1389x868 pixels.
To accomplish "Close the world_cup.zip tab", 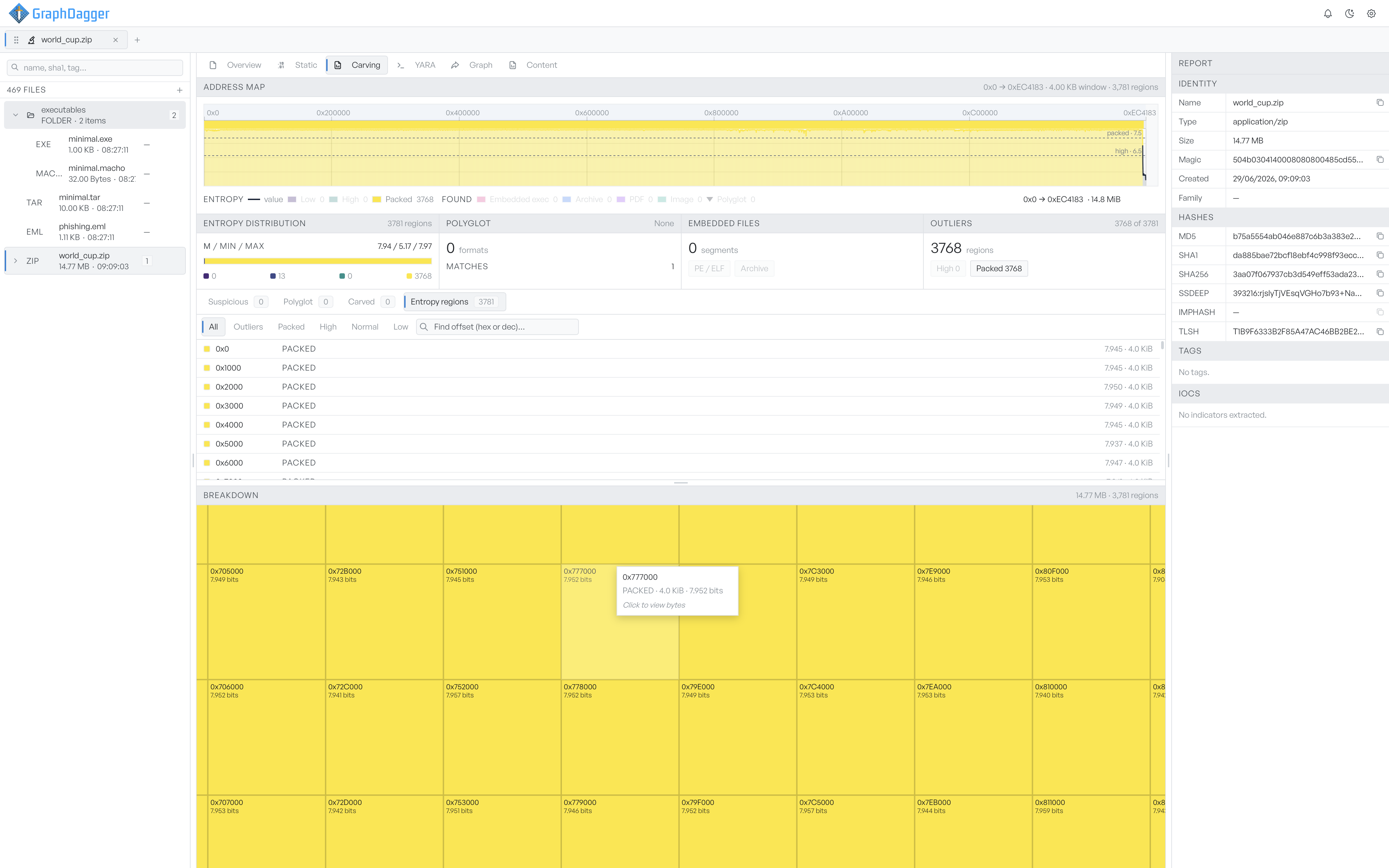I will 115,40.
